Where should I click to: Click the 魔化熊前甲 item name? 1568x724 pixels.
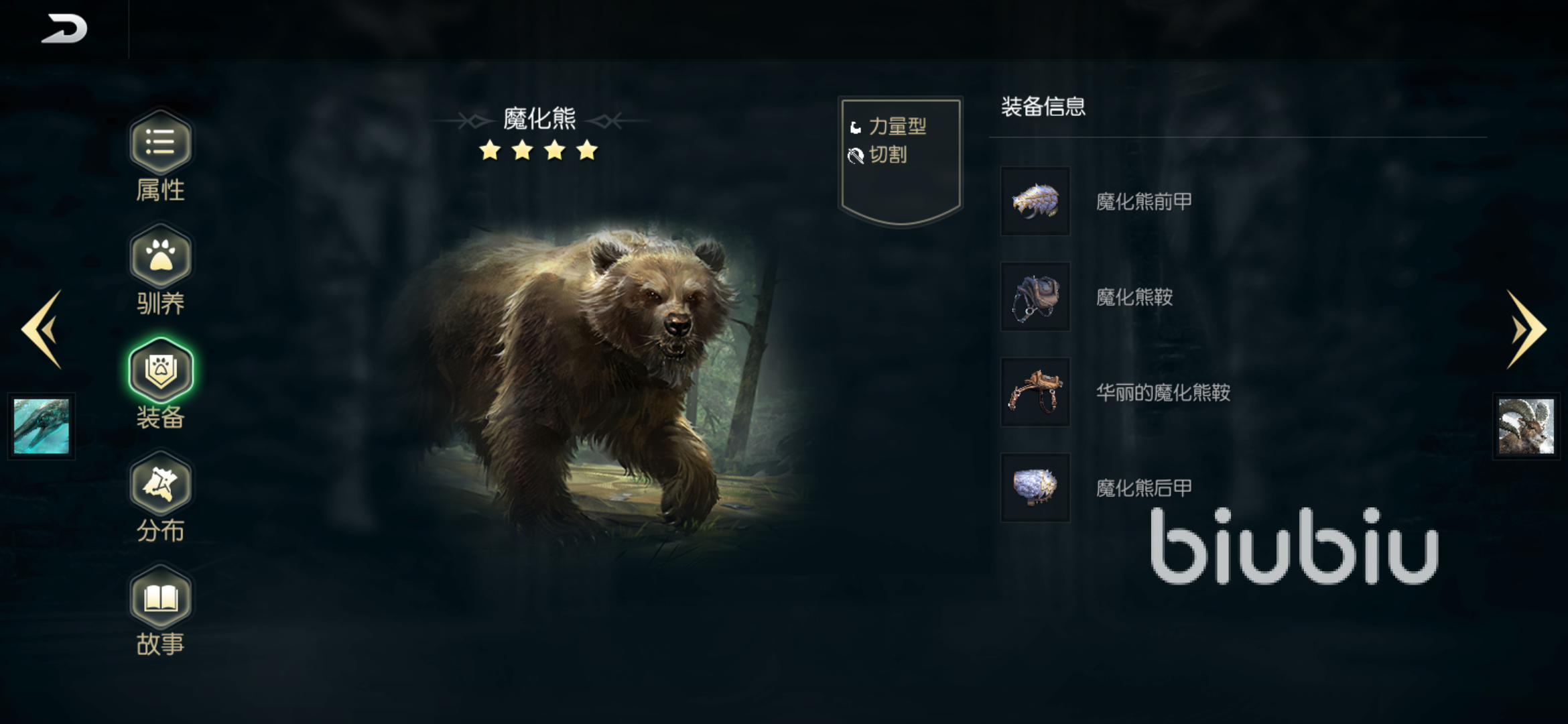1144,202
